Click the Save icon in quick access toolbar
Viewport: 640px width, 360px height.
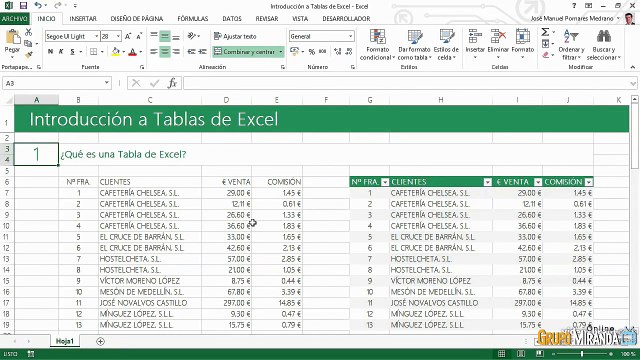tap(23, 6)
